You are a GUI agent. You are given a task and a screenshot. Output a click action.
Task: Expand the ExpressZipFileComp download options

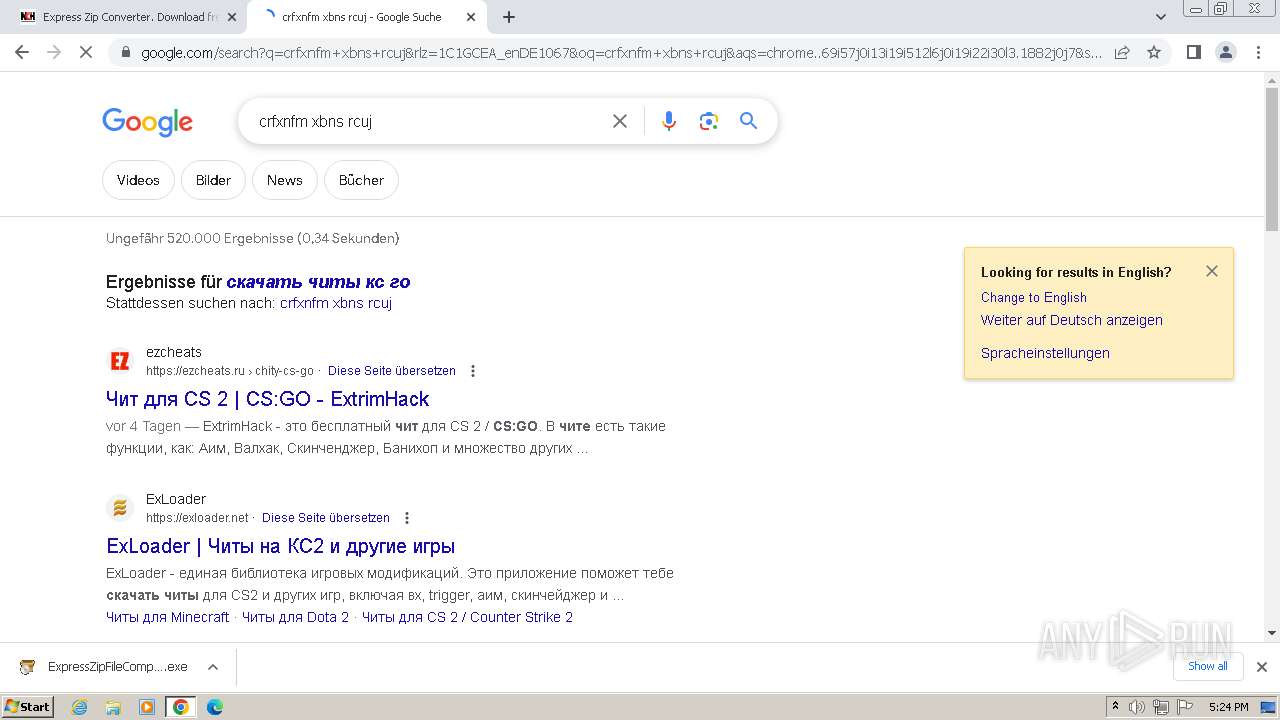pyautogui.click(x=212, y=667)
